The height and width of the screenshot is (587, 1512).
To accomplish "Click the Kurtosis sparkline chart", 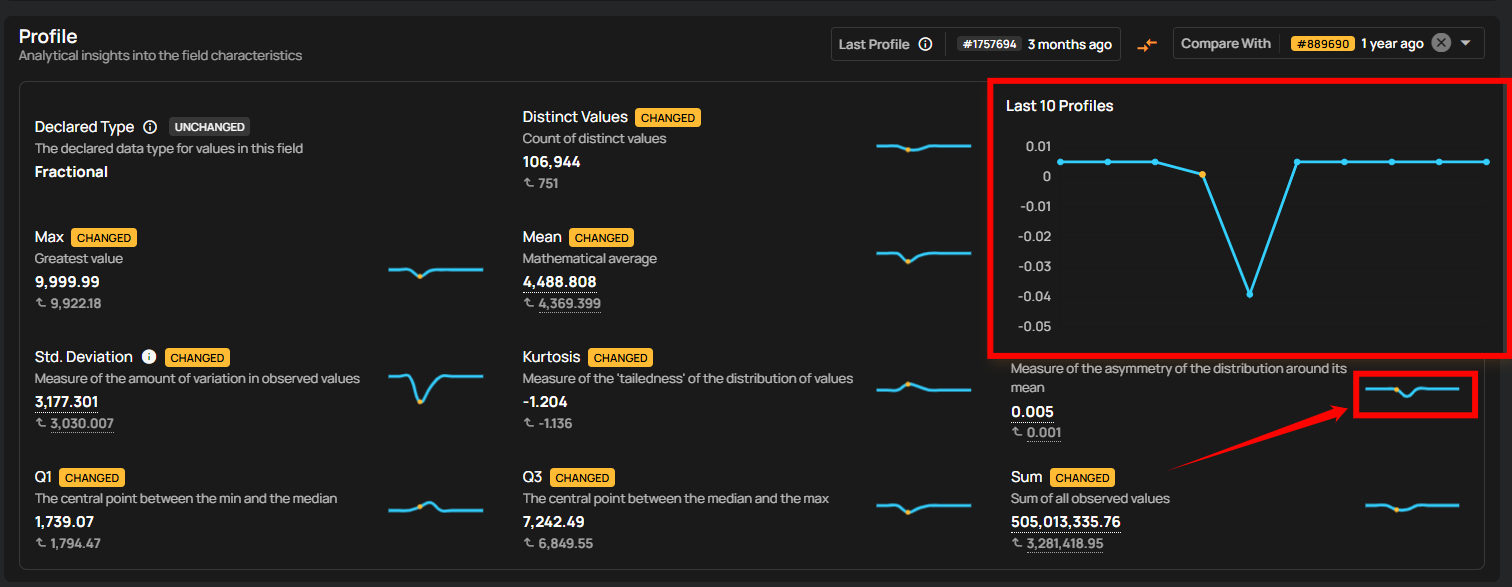I will point(923,387).
